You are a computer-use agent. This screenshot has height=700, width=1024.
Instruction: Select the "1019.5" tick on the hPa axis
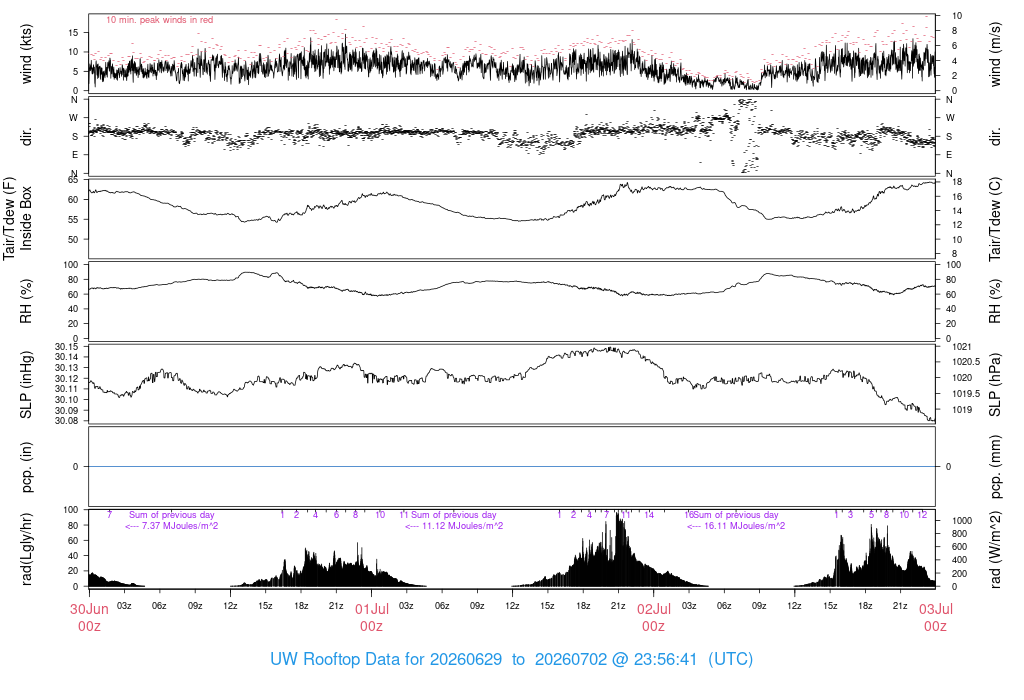[966, 394]
